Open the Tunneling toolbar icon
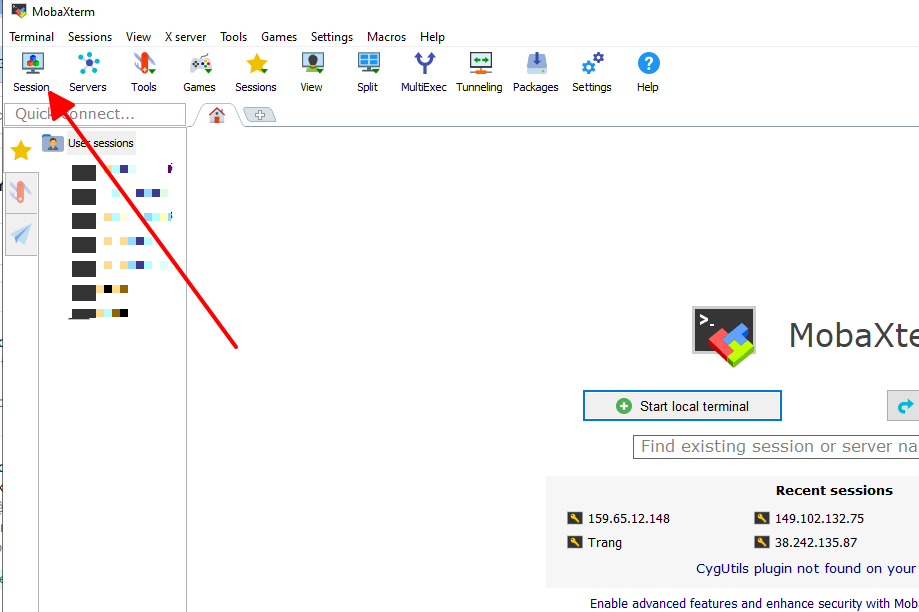 click(479, 72)
